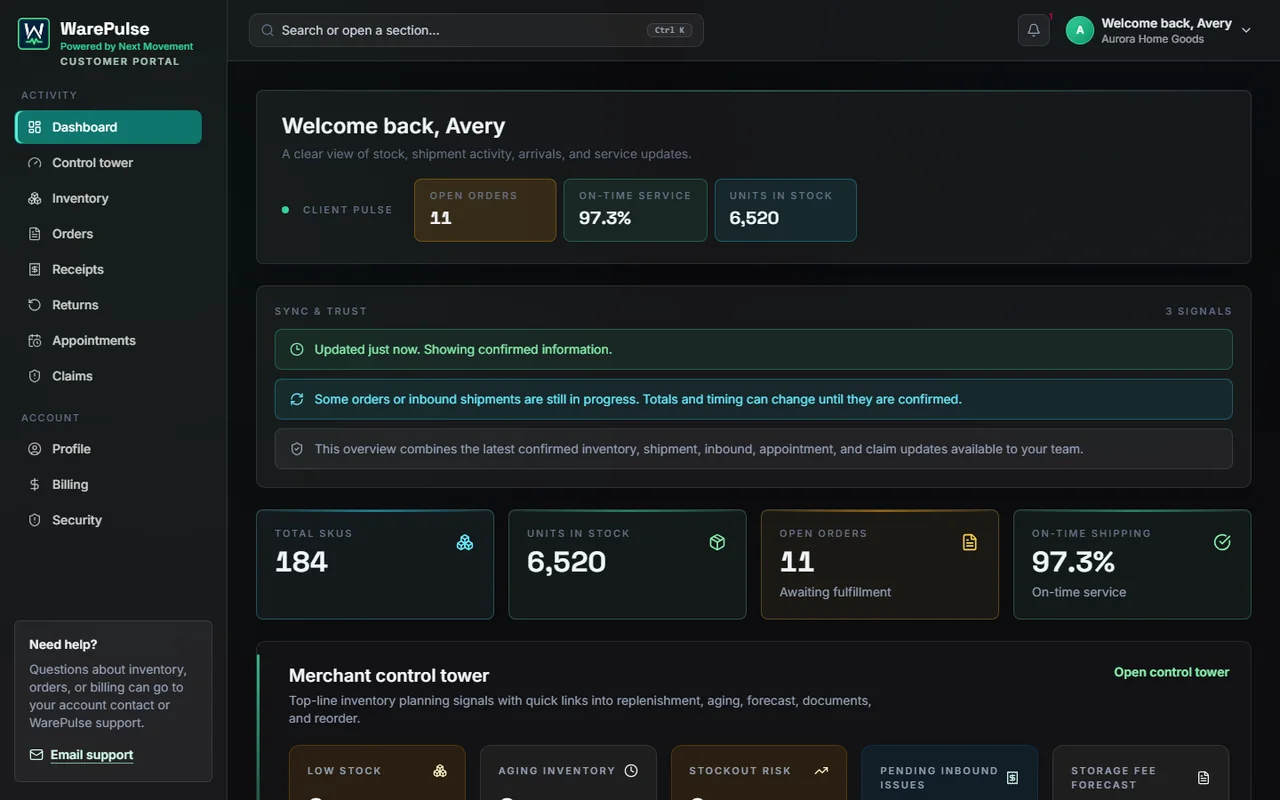1280x800 pixels.
Task: Open Security in the Account menu
Action: [x=109, y=520]
